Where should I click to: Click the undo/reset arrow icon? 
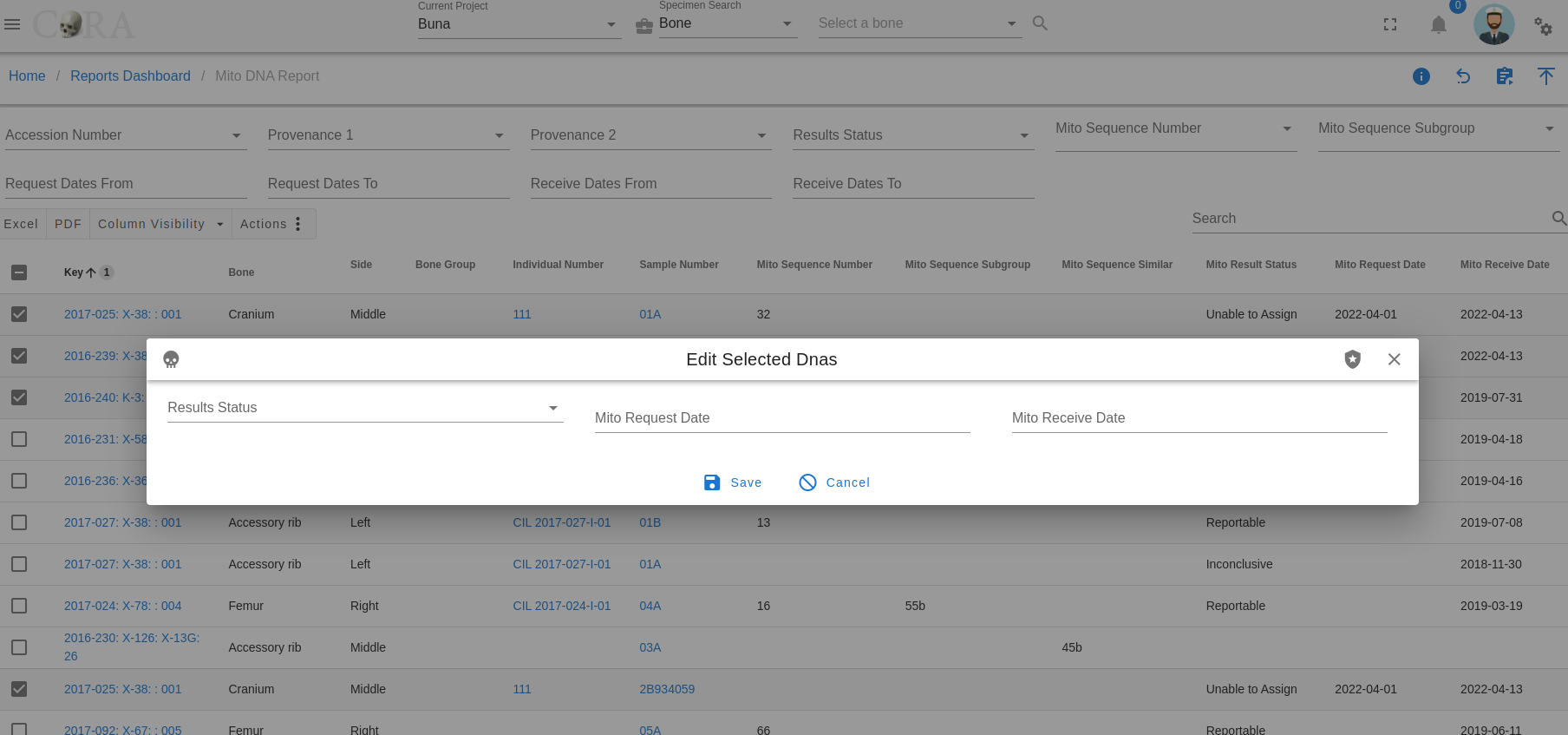[1463, 76]
